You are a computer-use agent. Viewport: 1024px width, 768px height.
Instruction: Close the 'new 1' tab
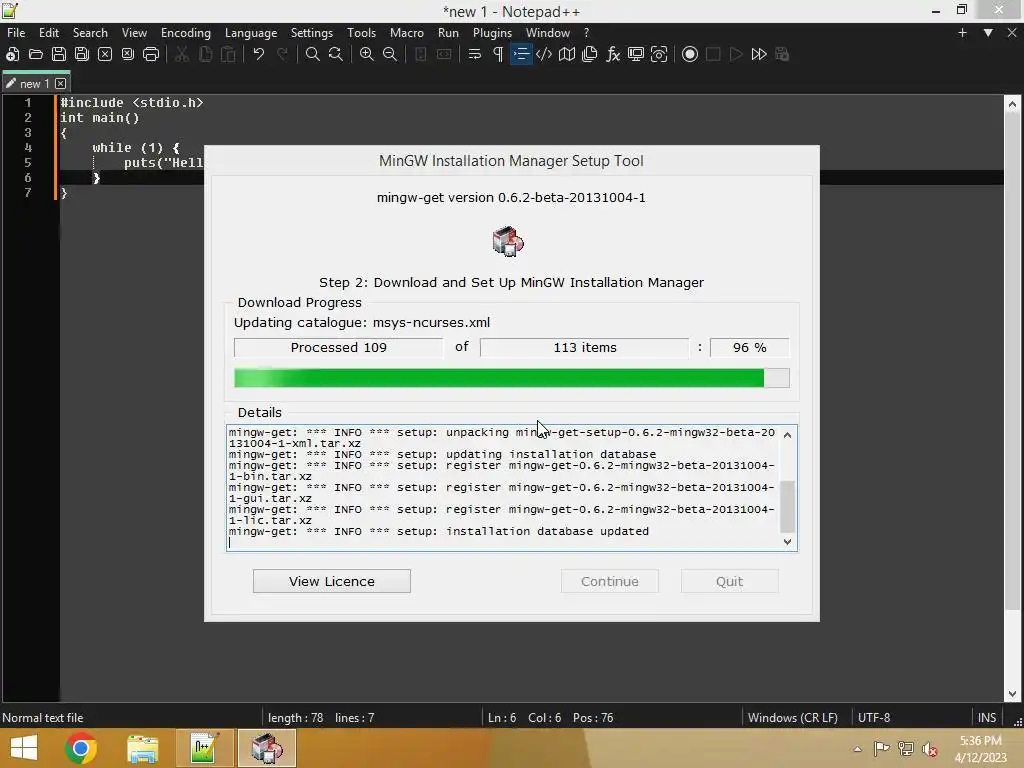click(61, 84)
